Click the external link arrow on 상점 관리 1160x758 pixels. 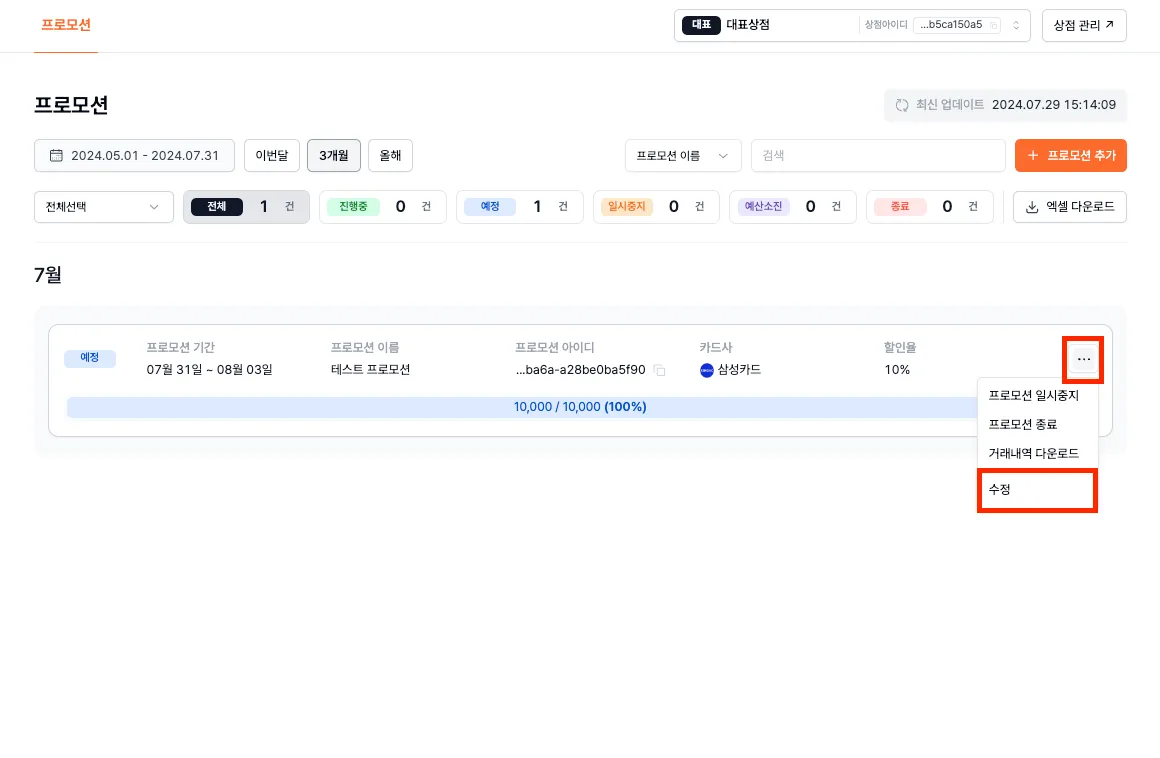[1110, 25]
